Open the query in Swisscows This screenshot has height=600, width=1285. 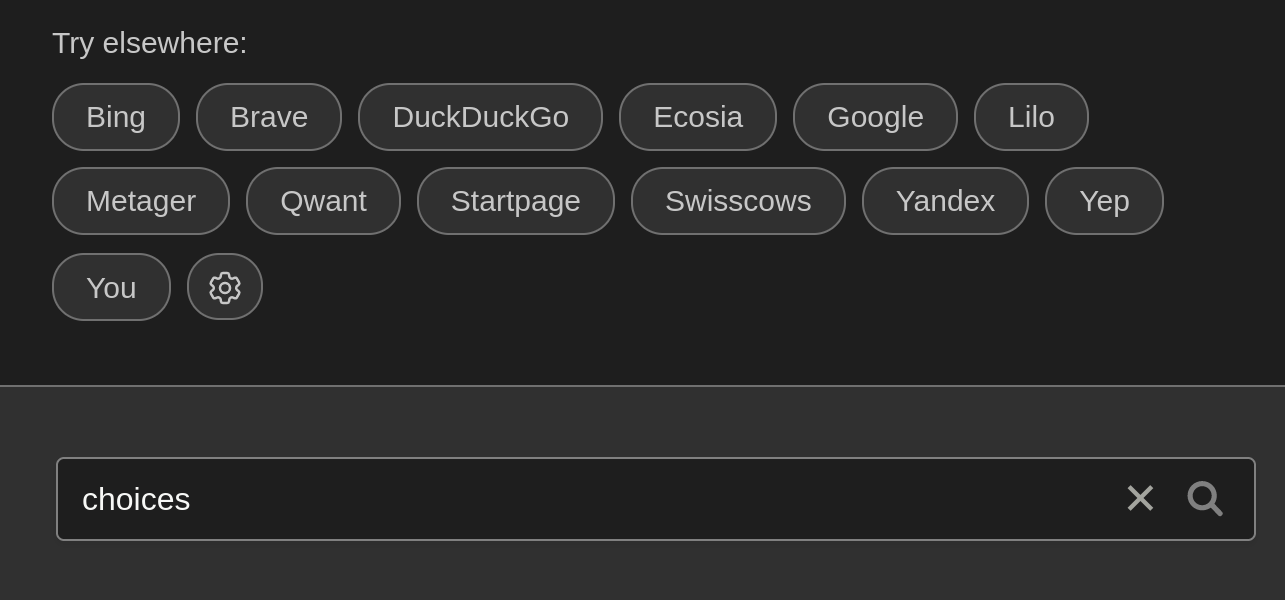(x=738, y=200)
